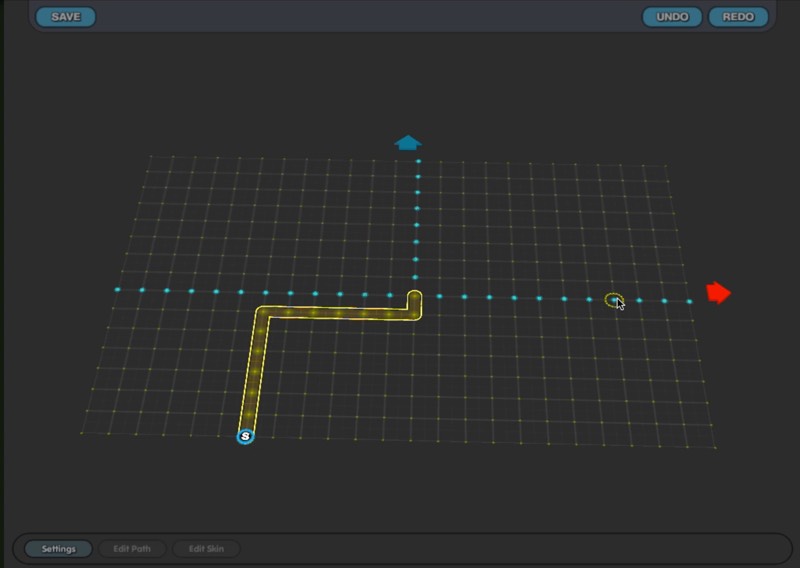Click the grid's top-left corner point

pyautogui.click(x=150, y=156)
